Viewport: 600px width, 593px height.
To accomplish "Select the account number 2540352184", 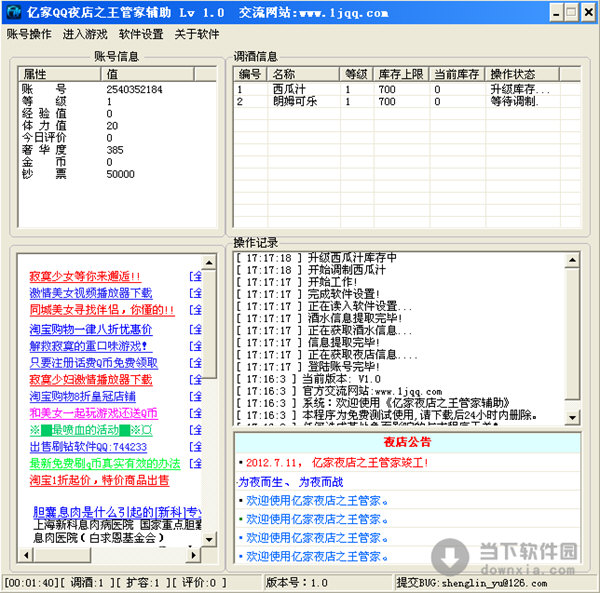I will pos(134,90).
